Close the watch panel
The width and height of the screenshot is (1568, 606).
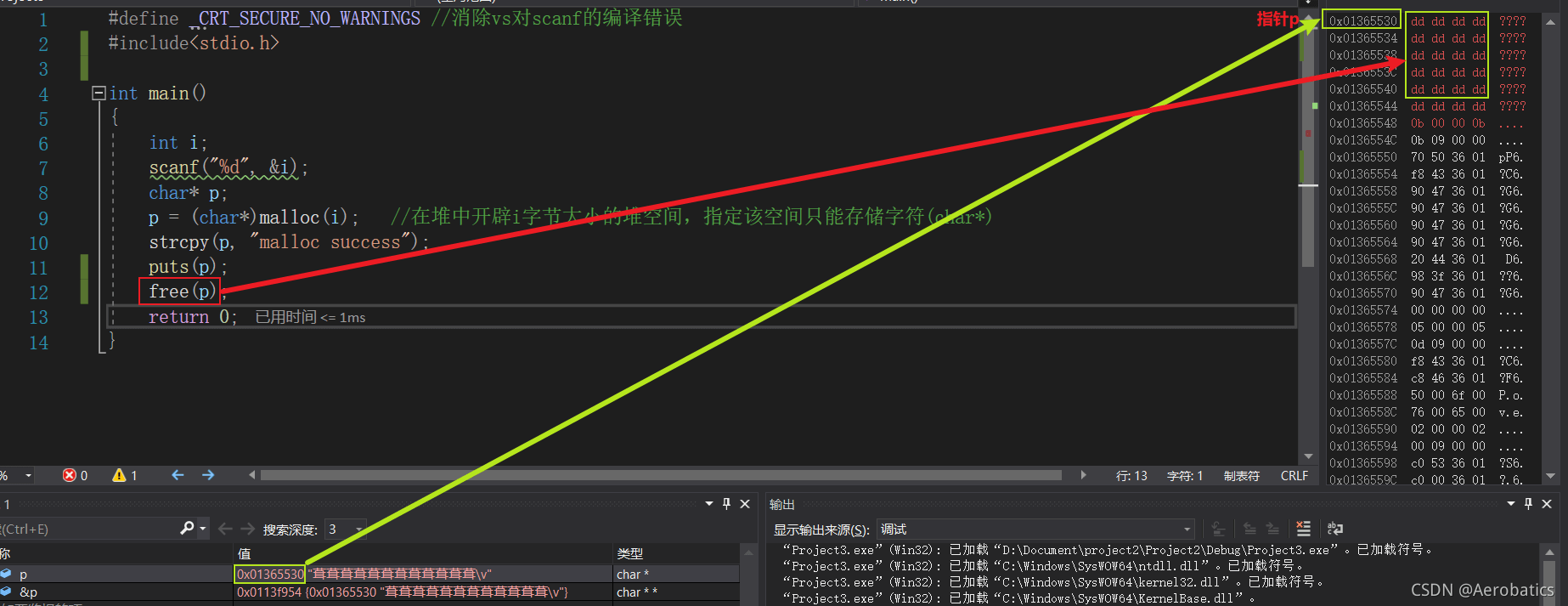pos(745,504)
